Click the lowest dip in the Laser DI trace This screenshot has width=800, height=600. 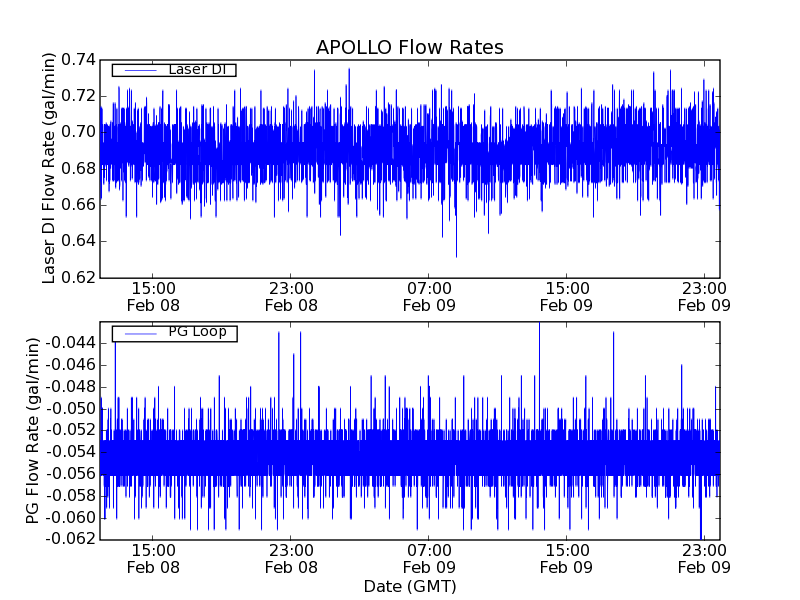pyautogui.click(x=456, y=255)
